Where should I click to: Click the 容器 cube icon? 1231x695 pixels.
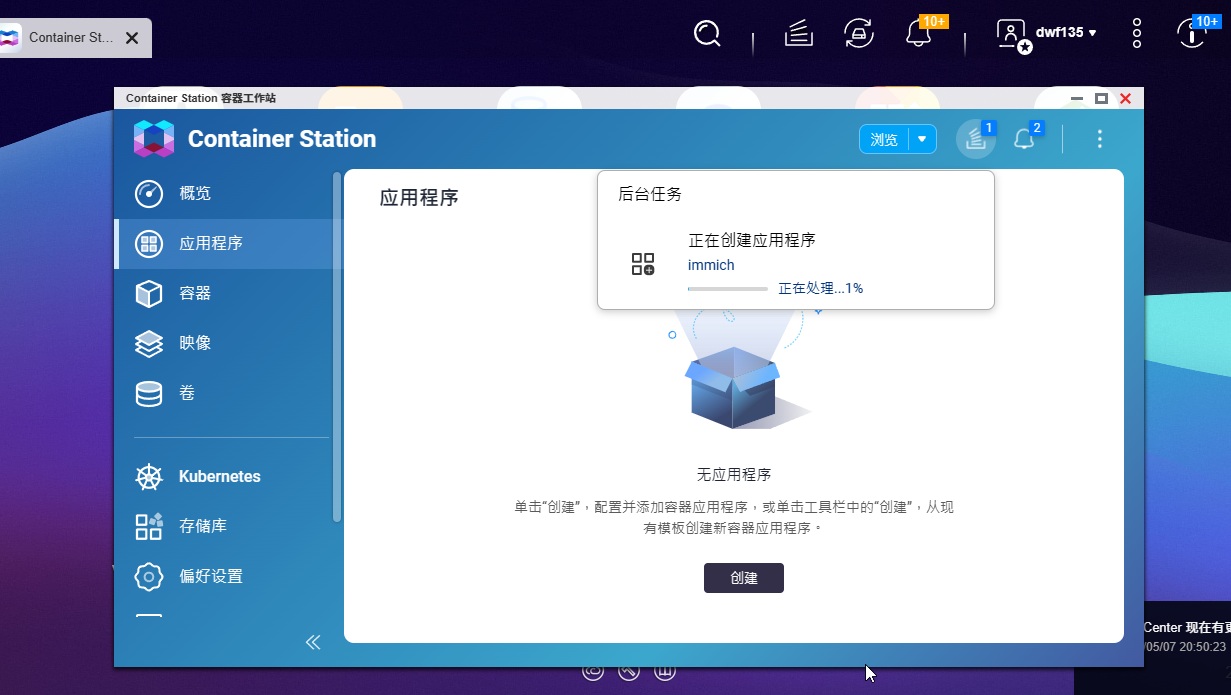tap(149, 293)
